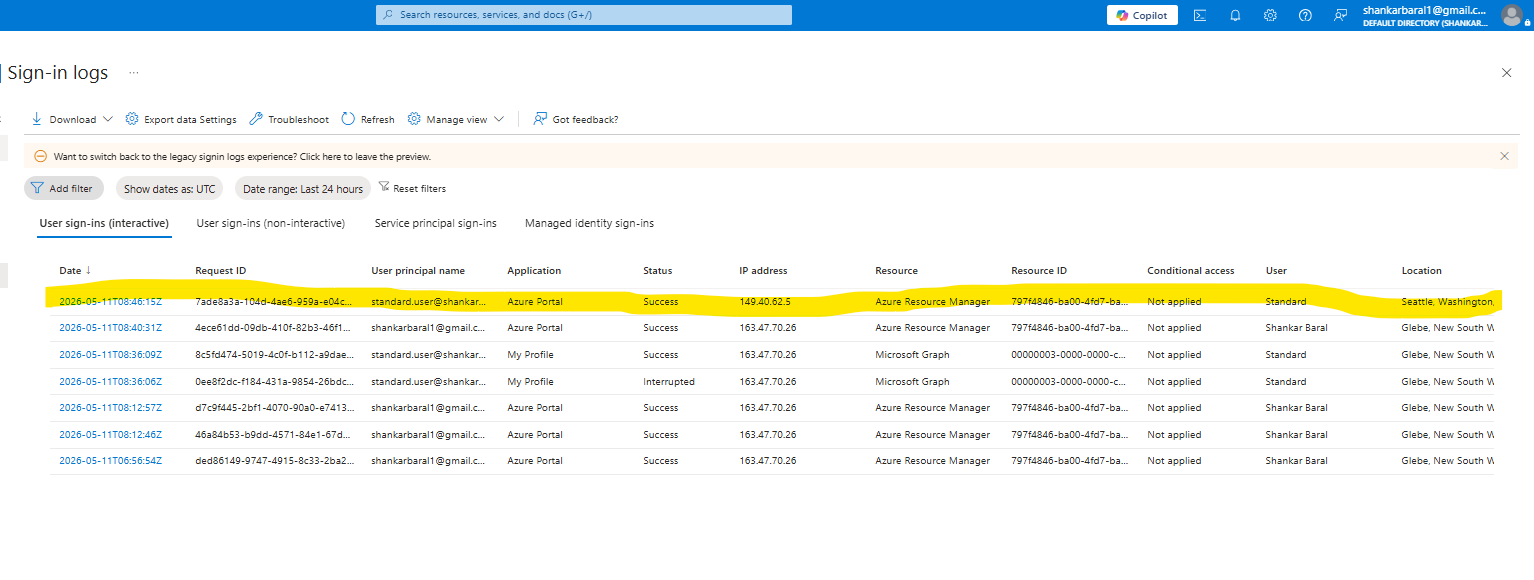Open the Date range: Last 24 hours filter

tap(303, 188)
